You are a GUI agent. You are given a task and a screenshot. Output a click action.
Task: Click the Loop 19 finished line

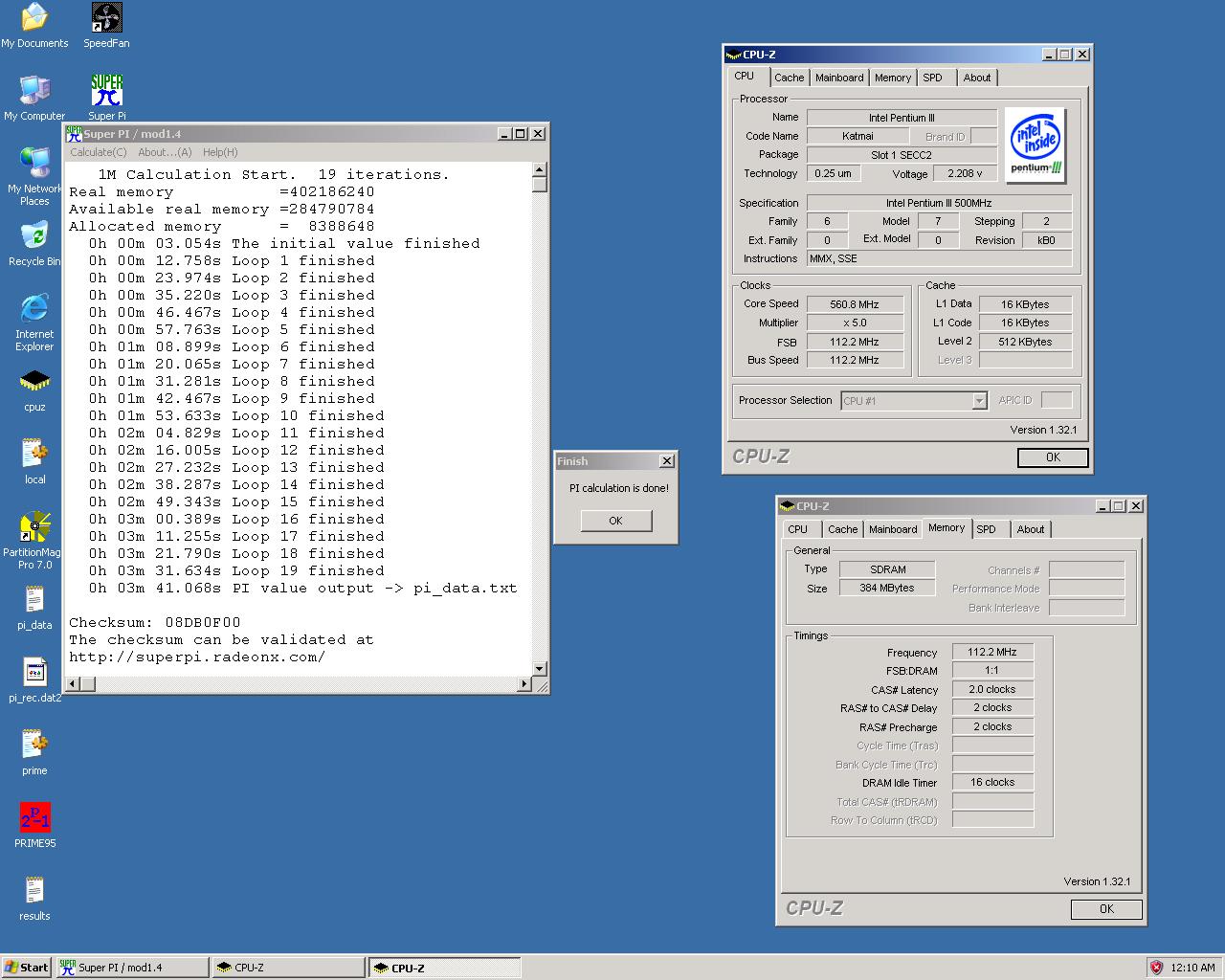[236, 570]
